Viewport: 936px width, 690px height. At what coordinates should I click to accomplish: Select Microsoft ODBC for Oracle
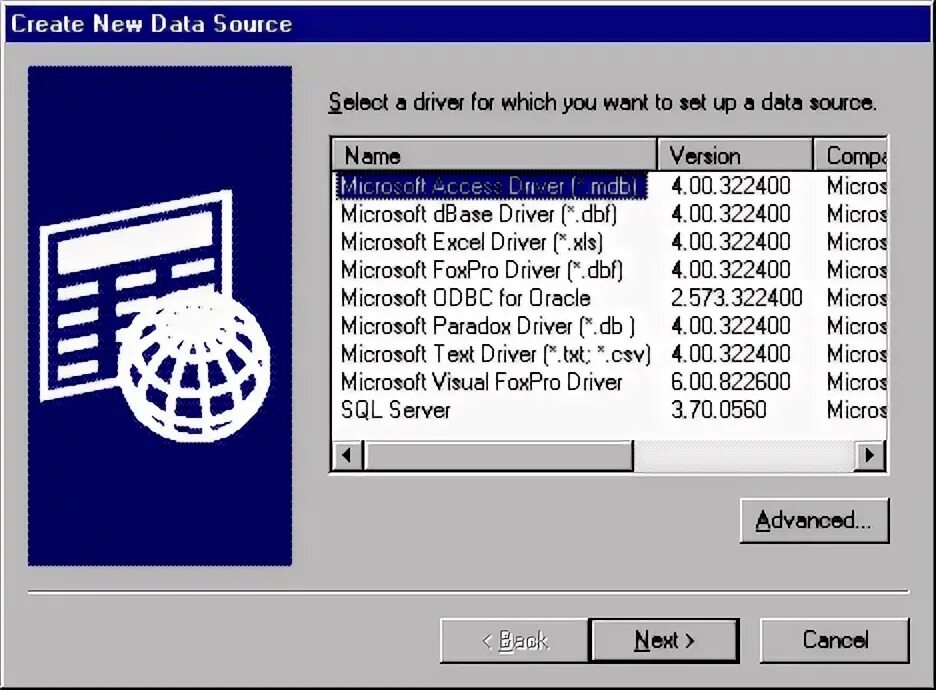coord(466,298)
